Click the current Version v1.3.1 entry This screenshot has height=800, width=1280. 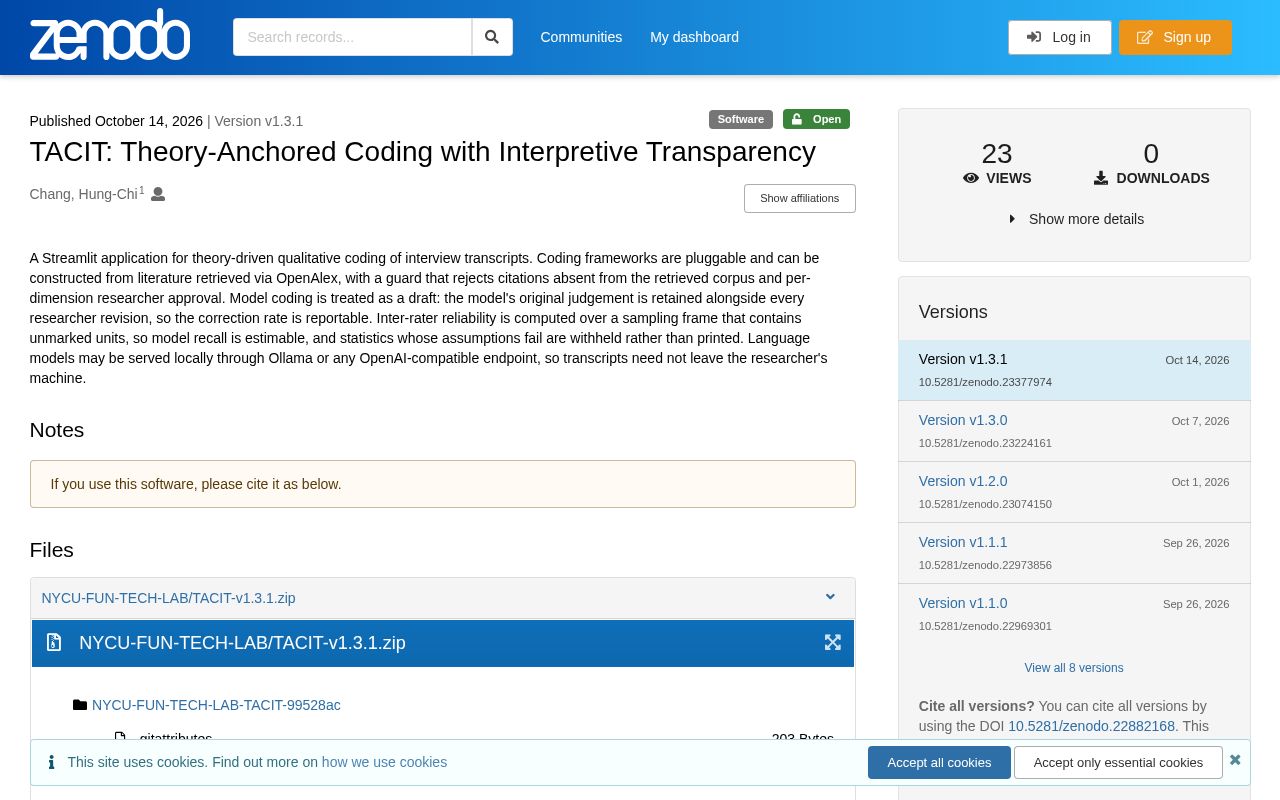[1074, 370]
